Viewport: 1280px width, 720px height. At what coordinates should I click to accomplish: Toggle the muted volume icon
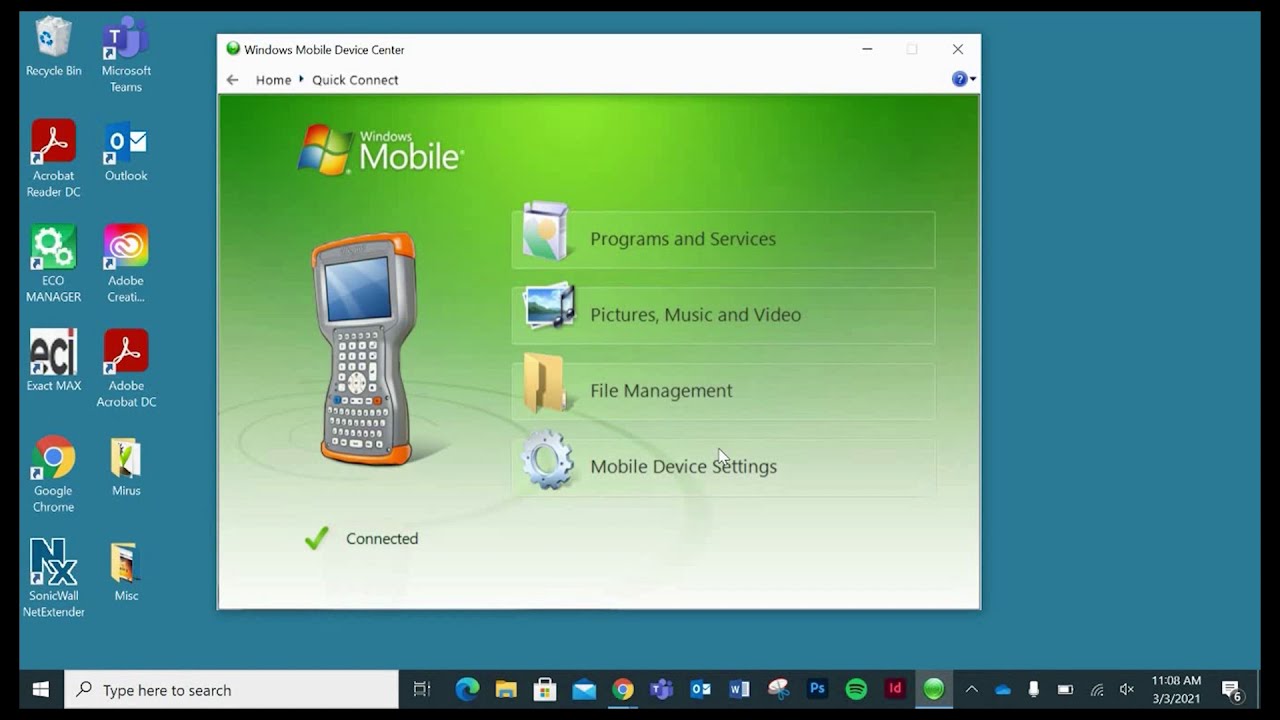pyautogui.click(x=1127, y=689)
